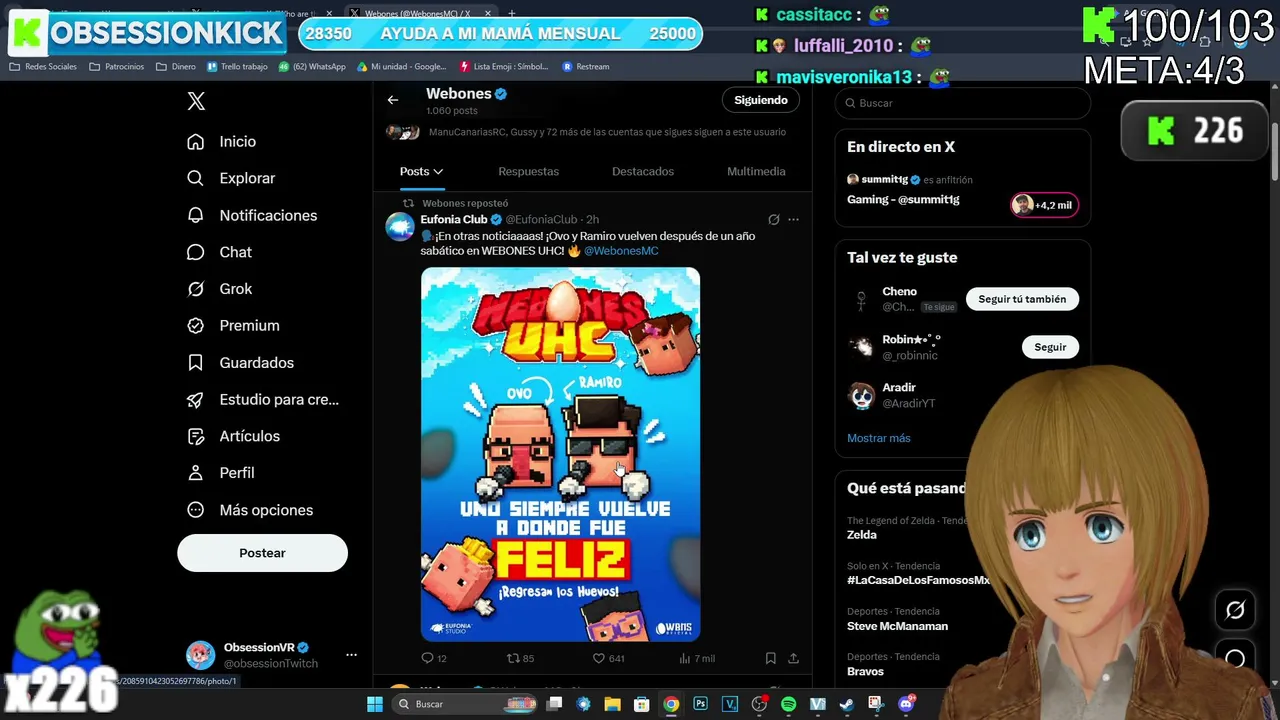Open Grok actions icon on the post
This screenshot has height=720, width=1280.
(773, 220)
